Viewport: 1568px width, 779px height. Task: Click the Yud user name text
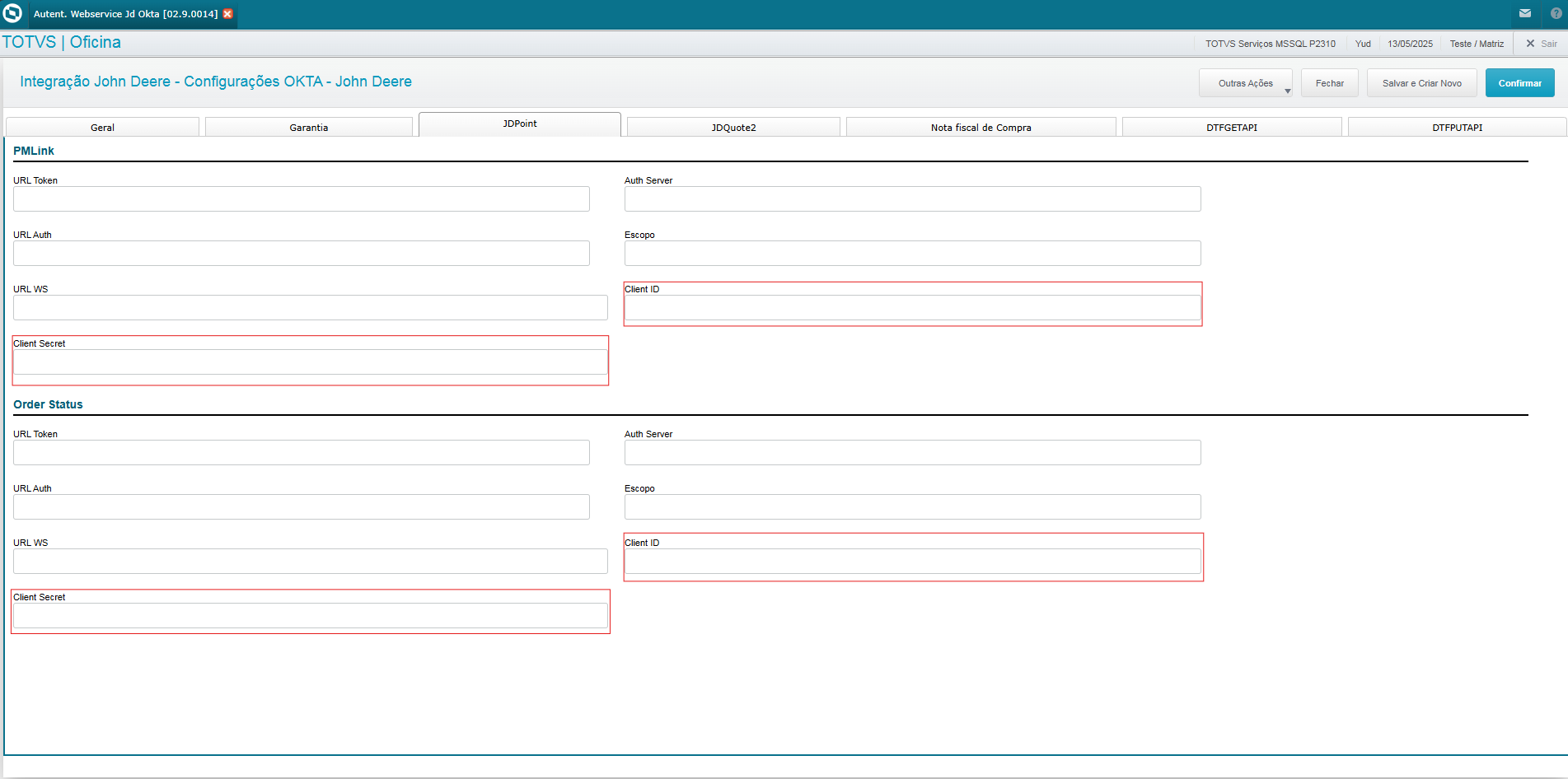point(1363,44)
